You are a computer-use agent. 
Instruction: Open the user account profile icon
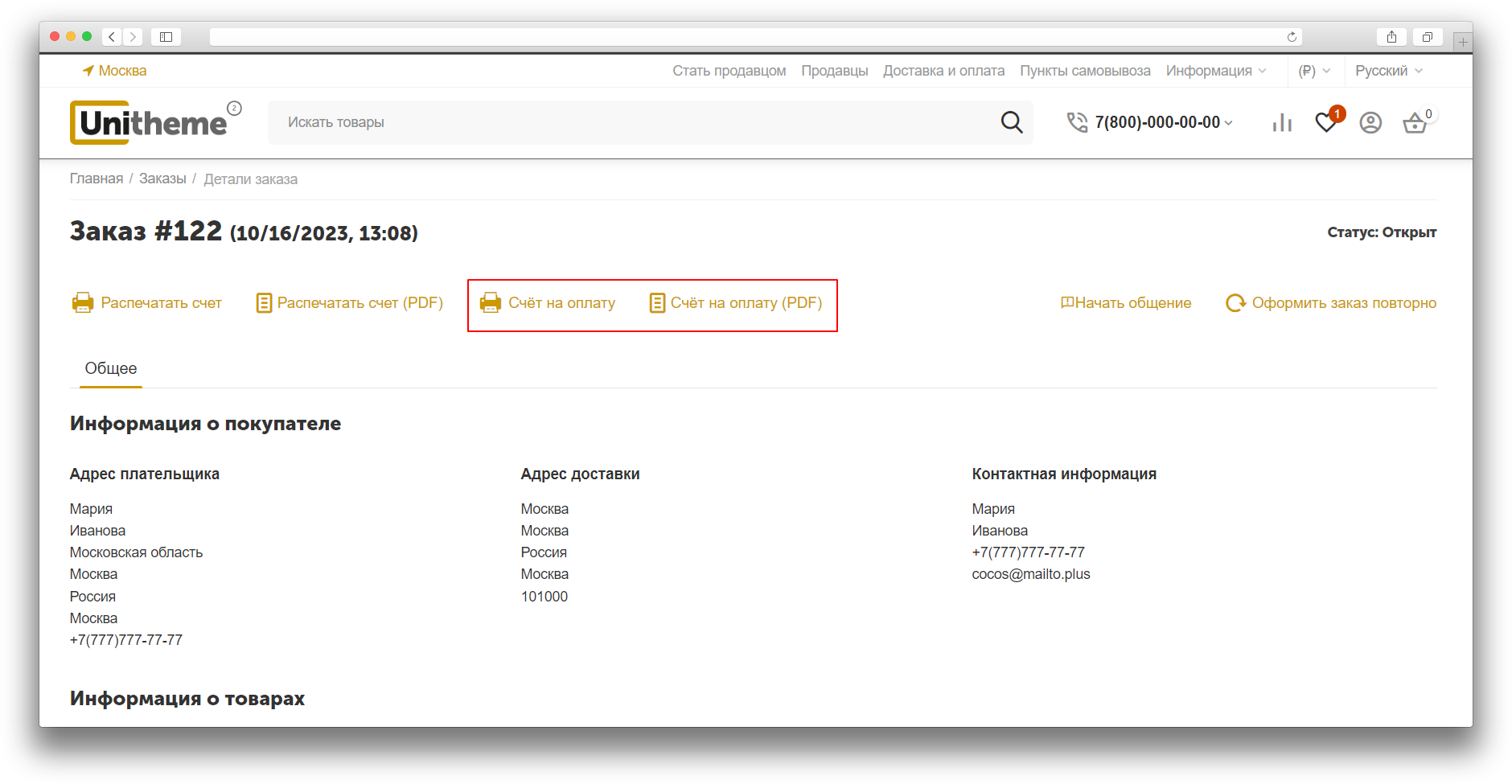pyautogui.click(x=1370, y=122)
